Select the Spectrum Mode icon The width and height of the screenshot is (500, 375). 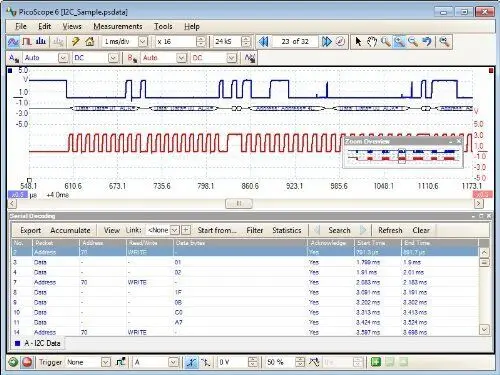coord(41,42)
